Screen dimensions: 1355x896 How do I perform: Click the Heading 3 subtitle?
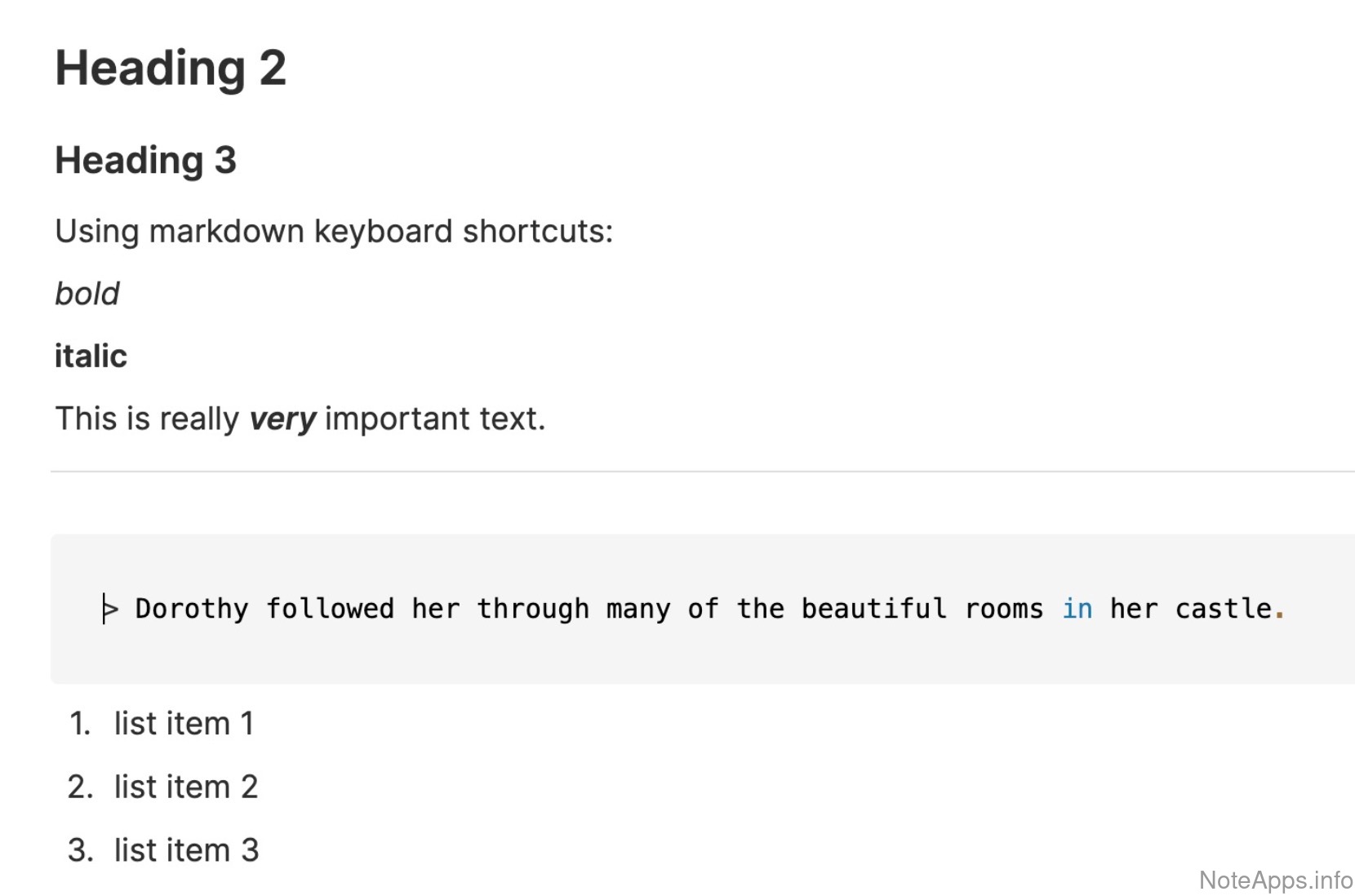click(x=145, y=160)
